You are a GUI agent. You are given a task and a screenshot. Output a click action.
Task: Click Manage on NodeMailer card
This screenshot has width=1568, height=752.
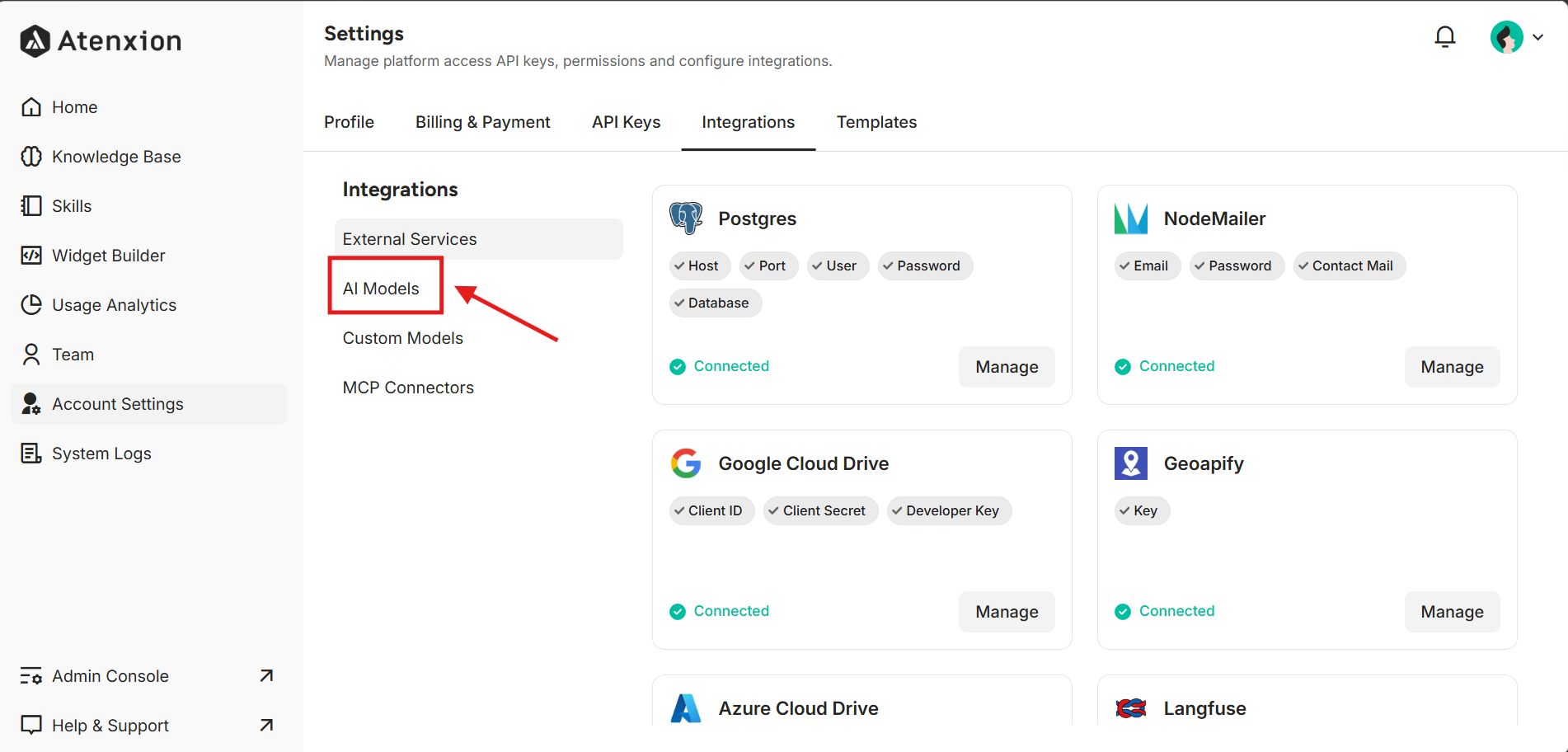coord(1452,367)
